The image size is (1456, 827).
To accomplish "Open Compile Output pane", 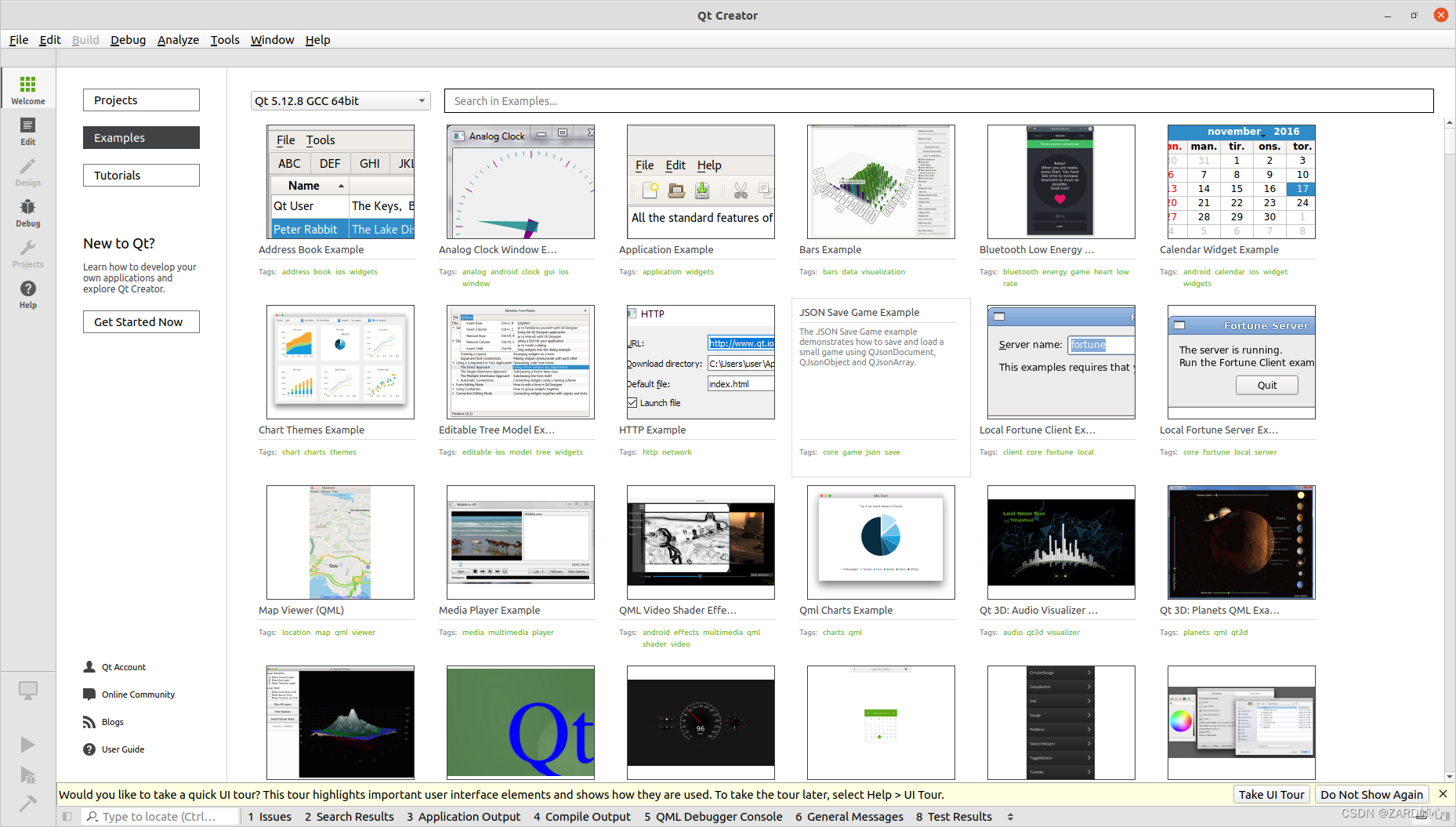I will pos(582,816).
